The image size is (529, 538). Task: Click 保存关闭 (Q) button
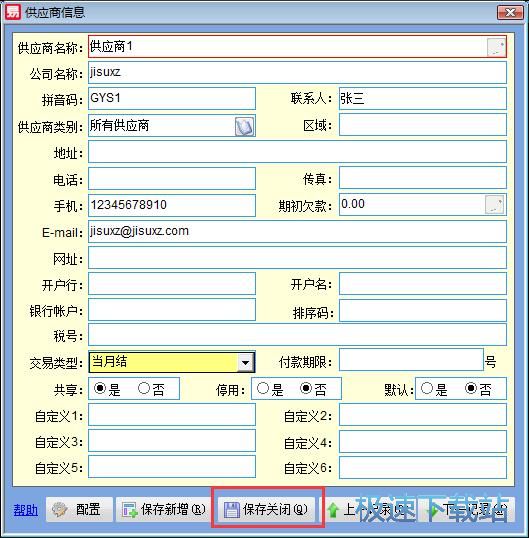click(267, 509)
